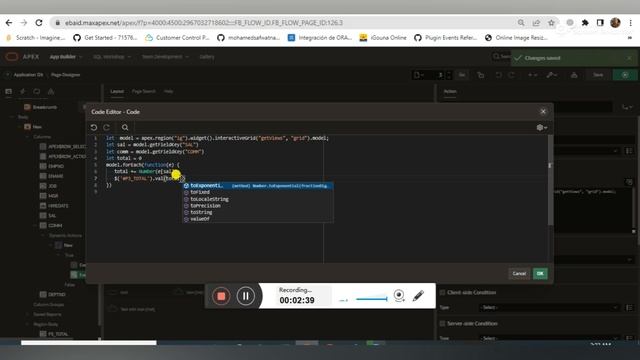The image size is (640, 360).
Task: Select the Action tab in property editor
Action: 450,91
